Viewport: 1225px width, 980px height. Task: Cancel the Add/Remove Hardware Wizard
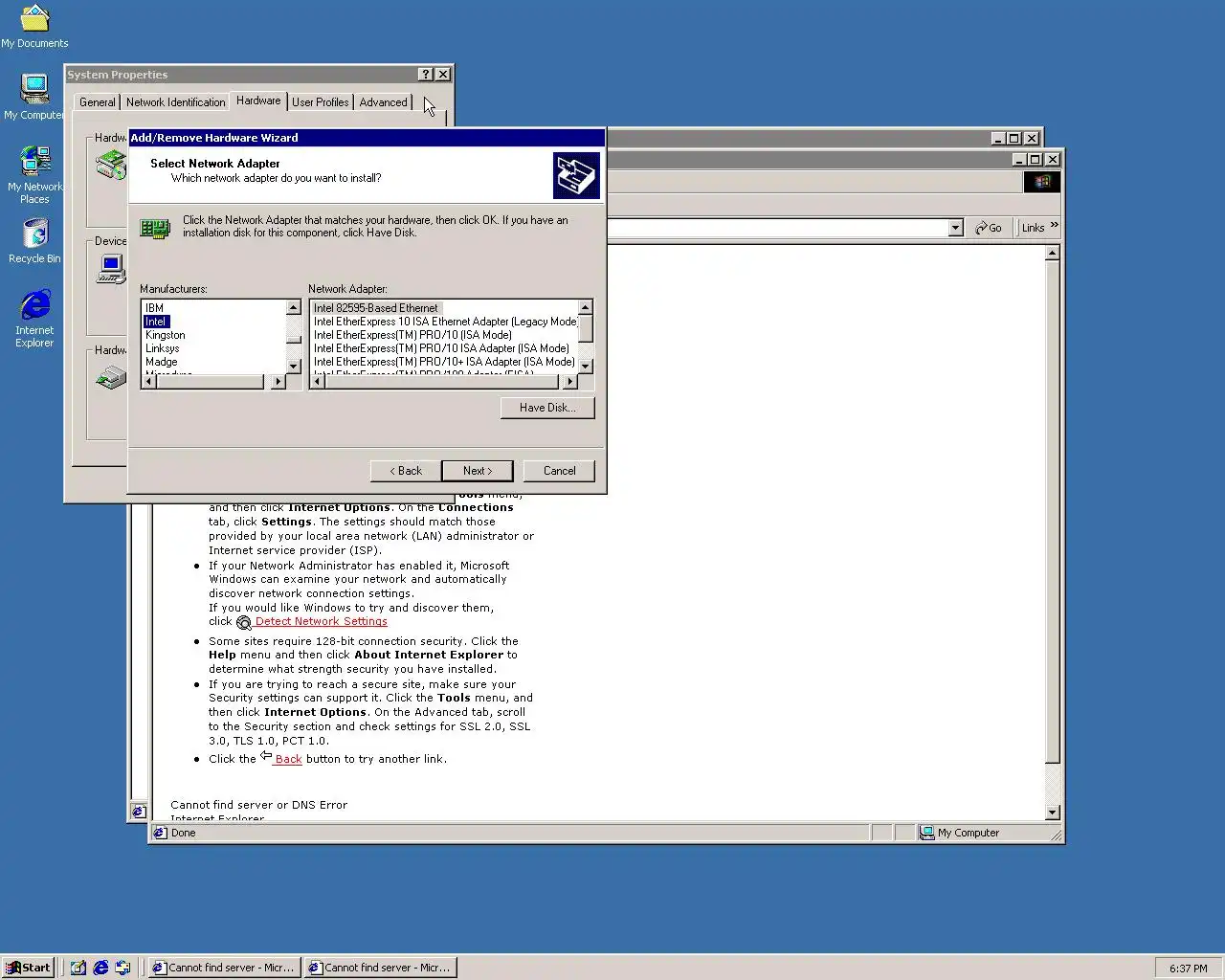coord(559,471)
